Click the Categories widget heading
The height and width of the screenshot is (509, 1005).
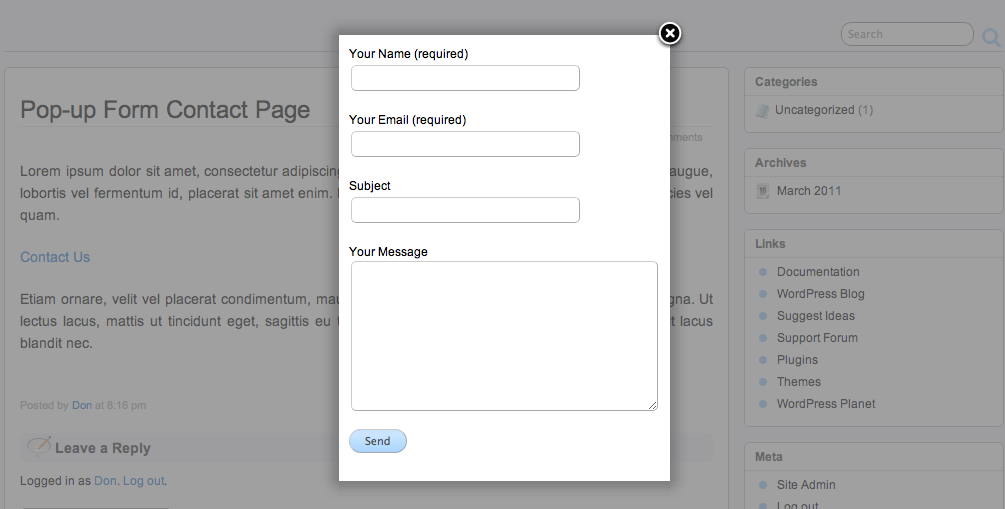(x=786, y=82)
